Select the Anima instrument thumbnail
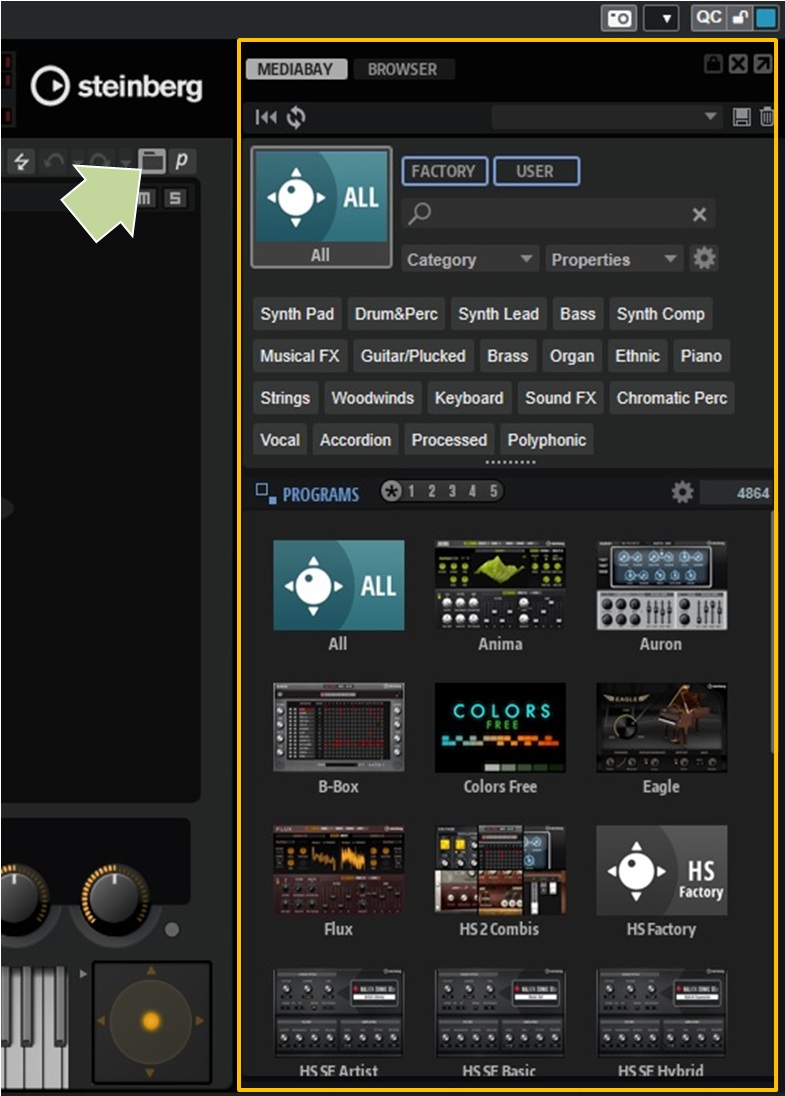785x1096 pixels. point(500,586)
